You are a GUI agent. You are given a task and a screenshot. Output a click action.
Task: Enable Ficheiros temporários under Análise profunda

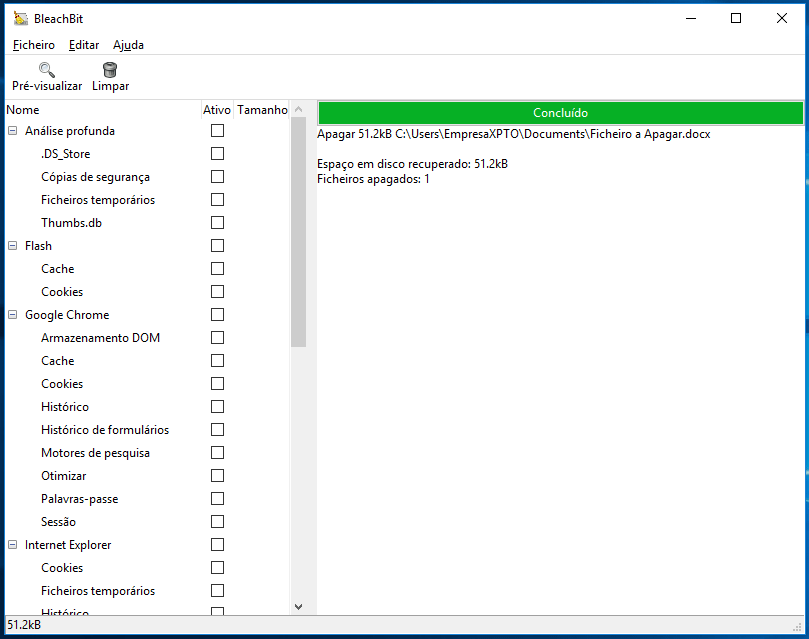(x=217, y=200)
